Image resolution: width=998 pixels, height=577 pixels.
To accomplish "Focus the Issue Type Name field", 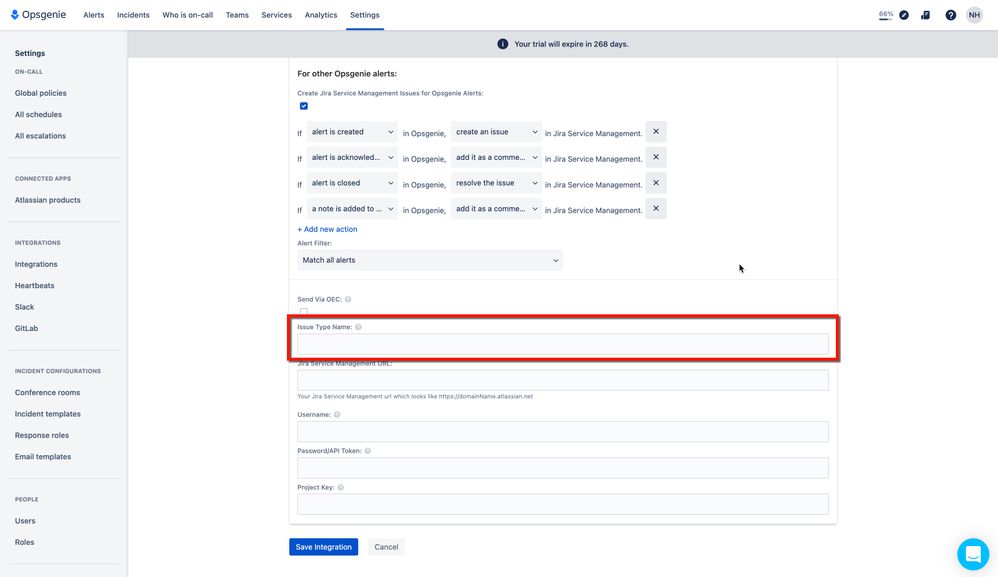I will 563,344.
